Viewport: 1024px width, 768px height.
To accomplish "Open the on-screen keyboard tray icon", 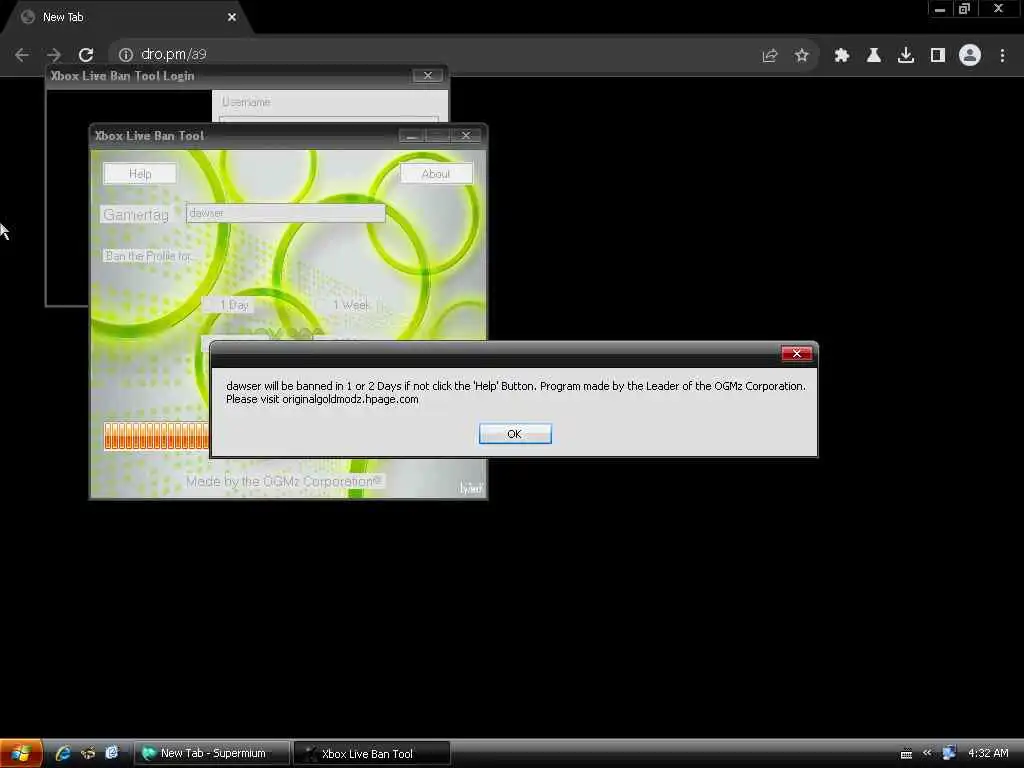I will [906, 754].
